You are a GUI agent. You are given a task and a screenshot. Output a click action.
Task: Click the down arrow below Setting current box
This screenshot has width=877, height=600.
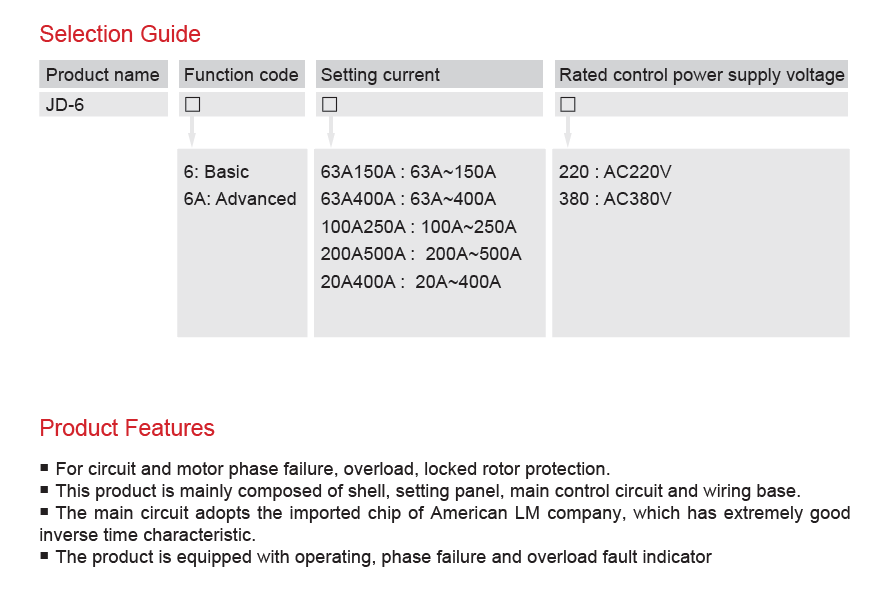(x=331, y=131)
